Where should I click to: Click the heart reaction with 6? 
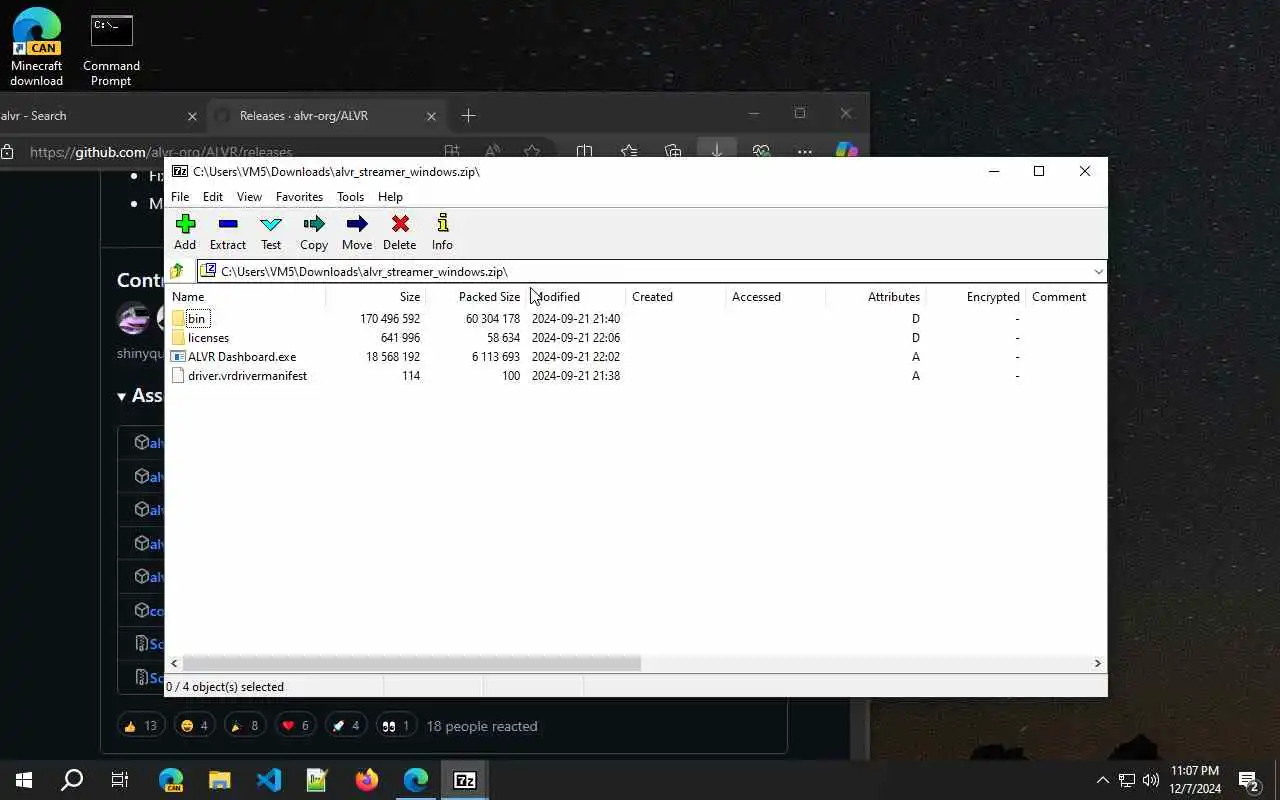(x=295, y=726)
